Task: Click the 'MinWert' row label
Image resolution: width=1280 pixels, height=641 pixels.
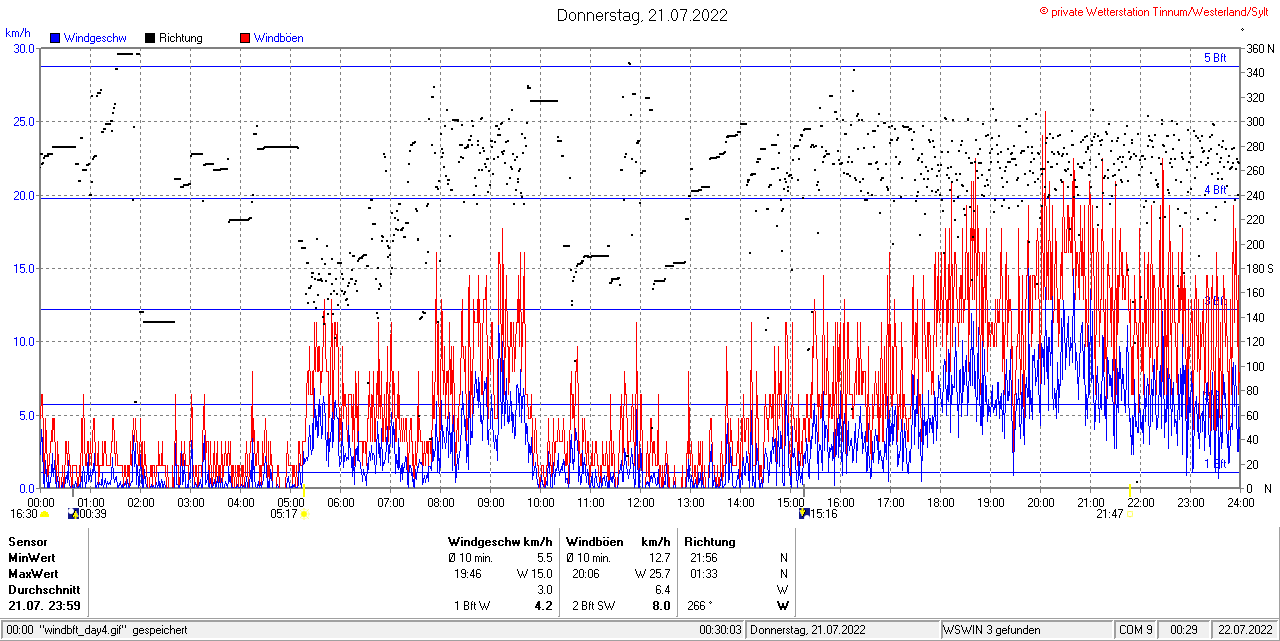Action: pos(33,558)
